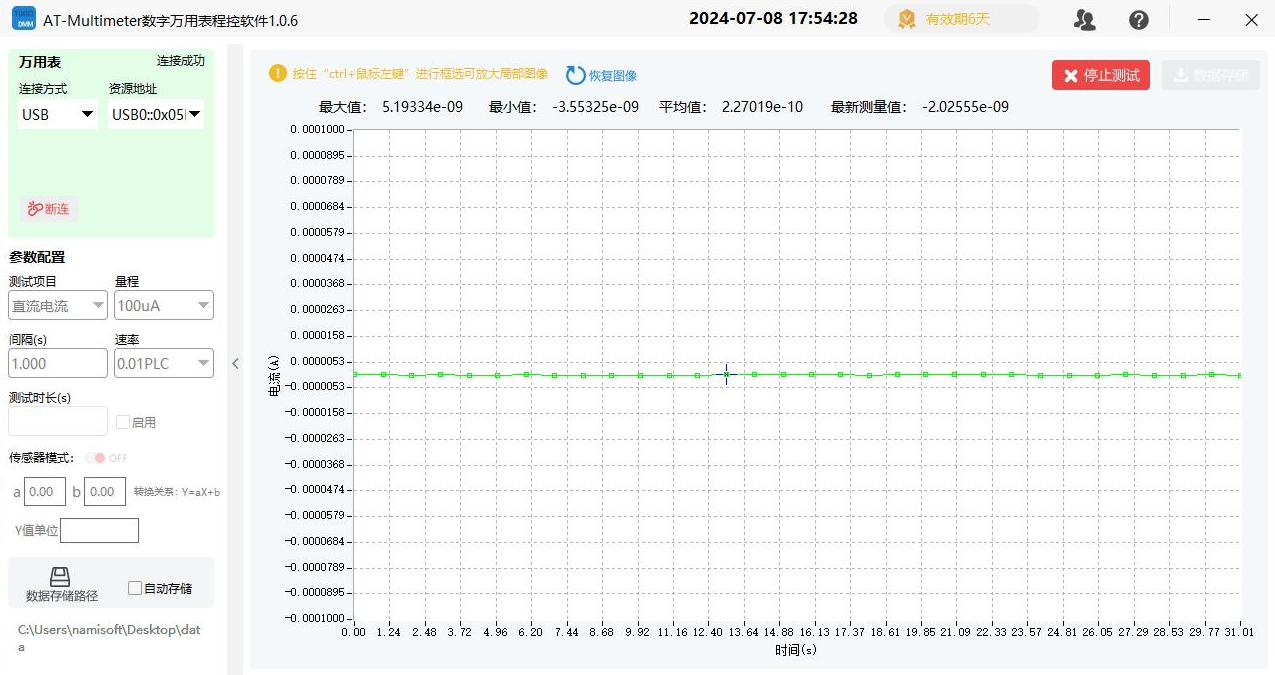Open the USB connection method dropdown
Image resolution: width=1275 pixels, height=675 pixels.
[x=58, y=115]
